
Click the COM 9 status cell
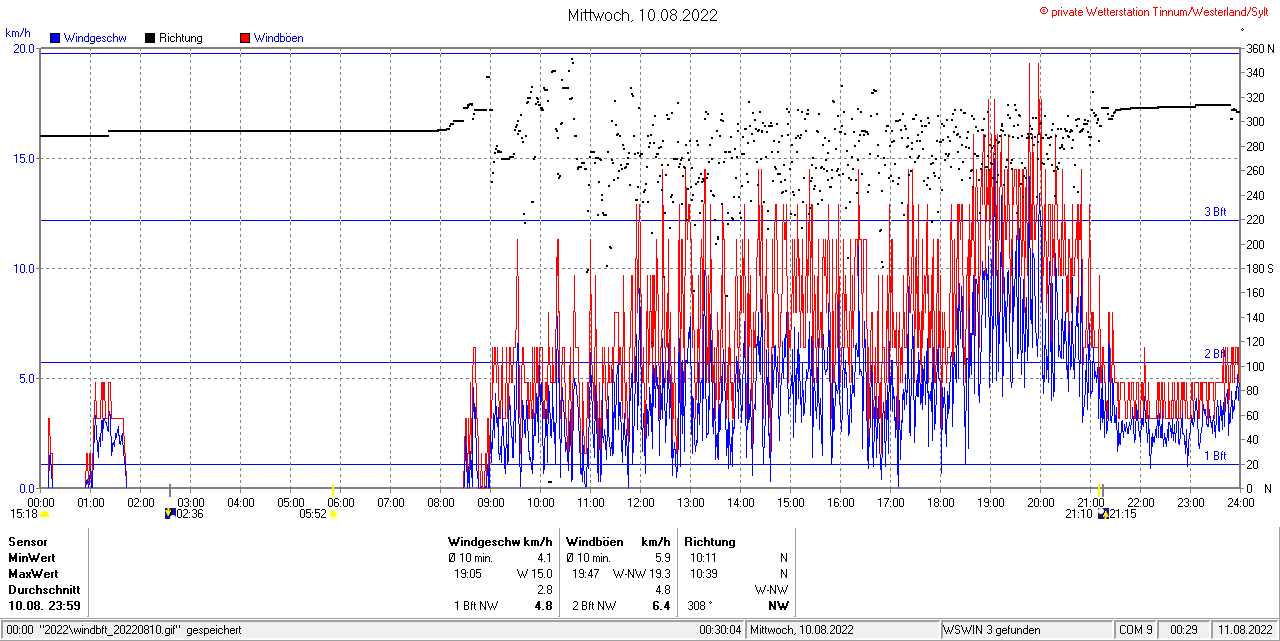click(1135, 630)
